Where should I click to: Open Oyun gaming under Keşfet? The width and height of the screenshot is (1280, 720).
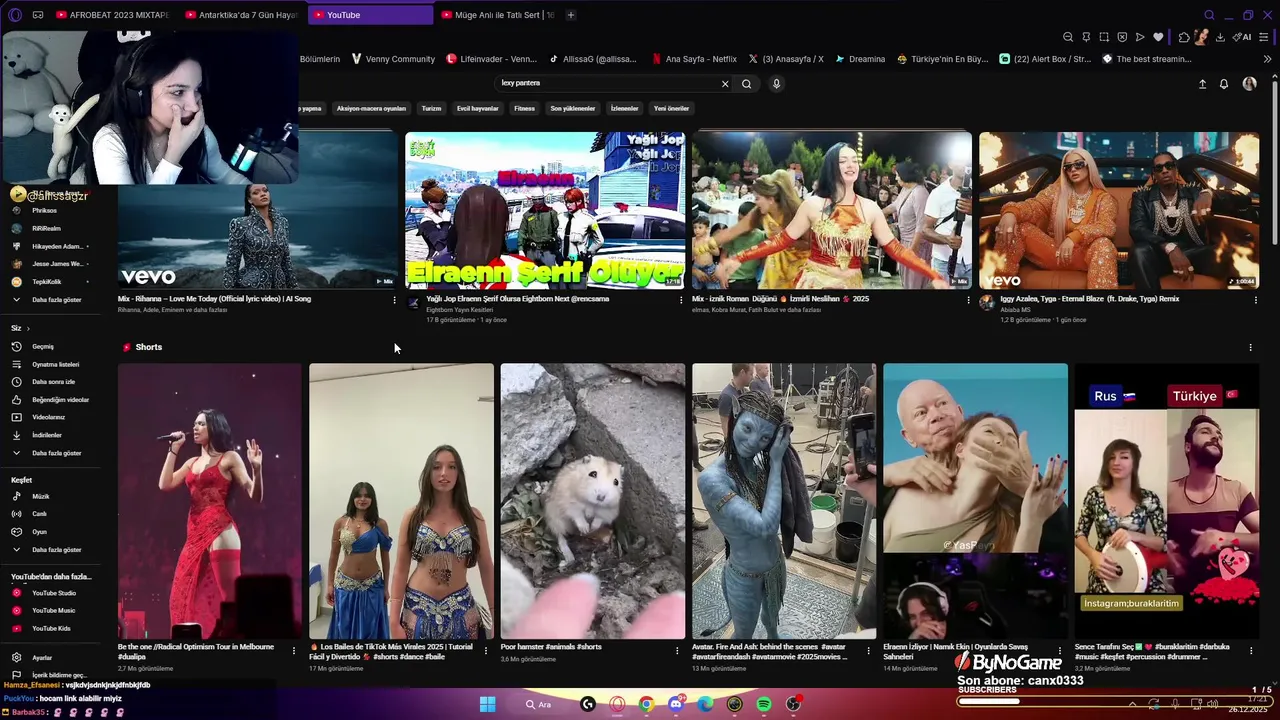tap(39, 532)
